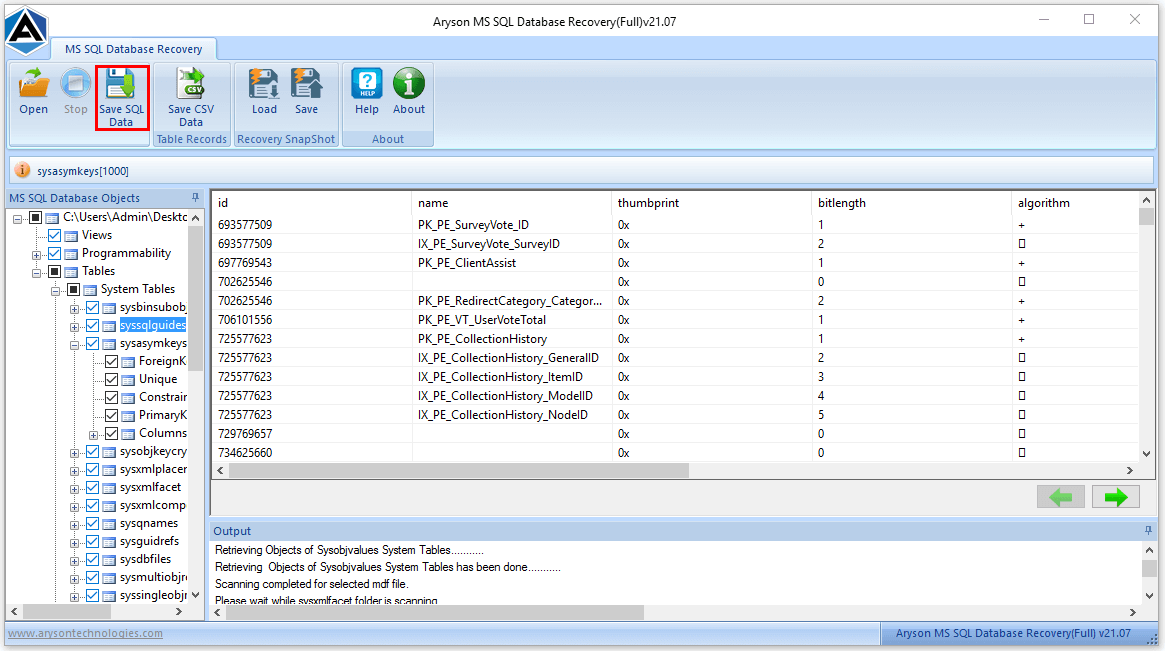Click the tree panel vertical scrollbar

point(195,297)
